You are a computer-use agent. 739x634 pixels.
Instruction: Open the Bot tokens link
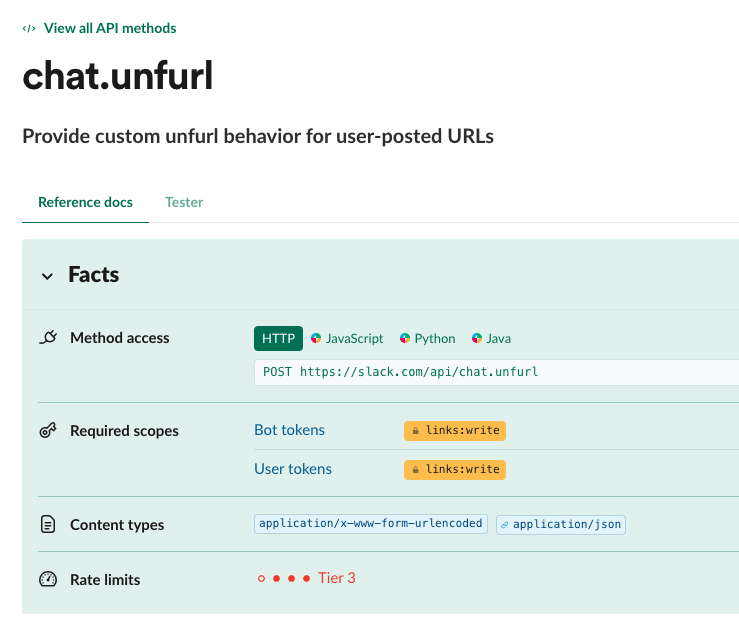click(289, 430)
